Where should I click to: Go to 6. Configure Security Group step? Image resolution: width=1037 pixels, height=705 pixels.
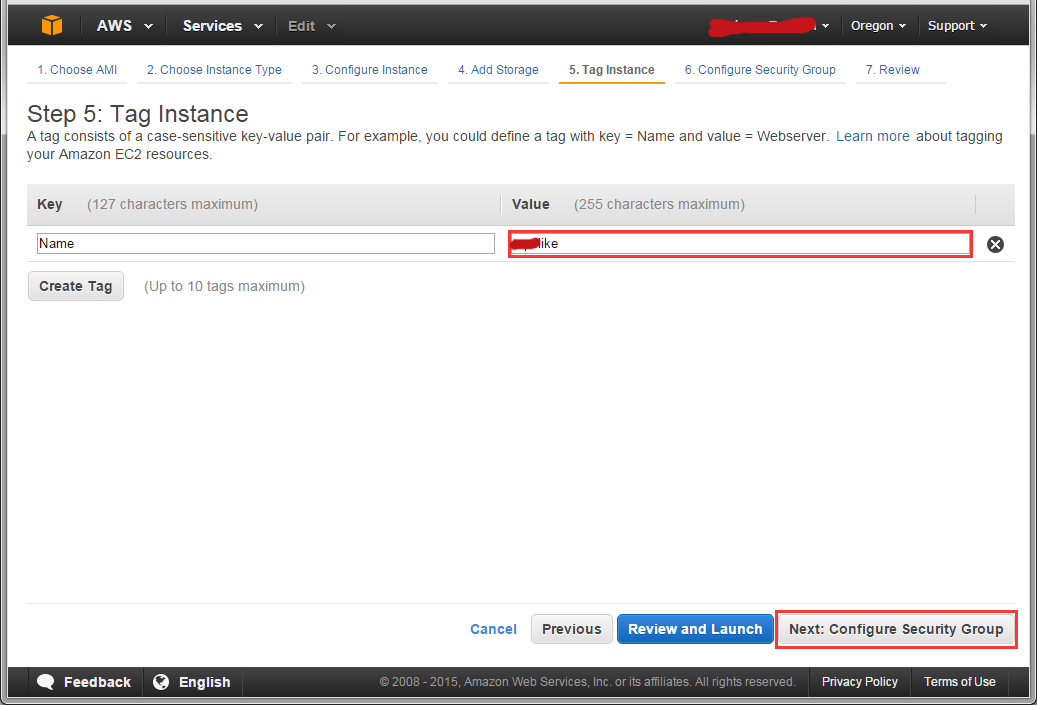(x=760, y=69)
